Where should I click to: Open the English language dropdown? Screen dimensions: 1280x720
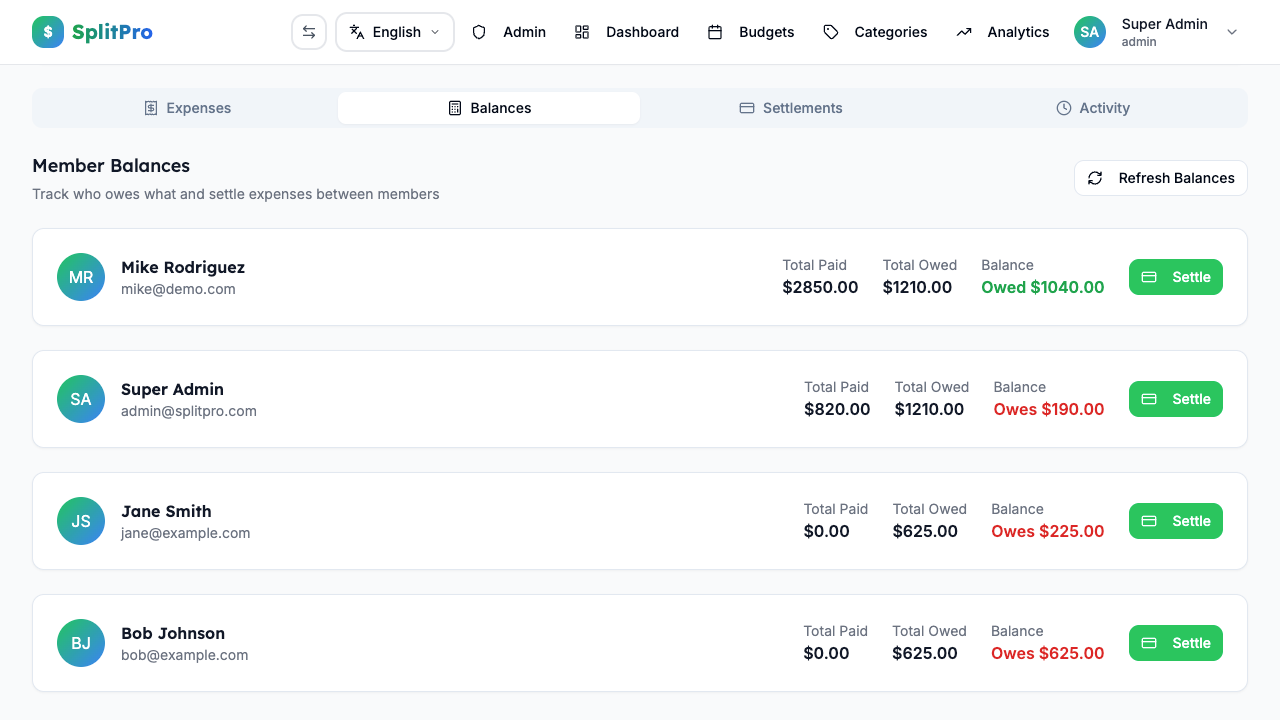point(395,31)
